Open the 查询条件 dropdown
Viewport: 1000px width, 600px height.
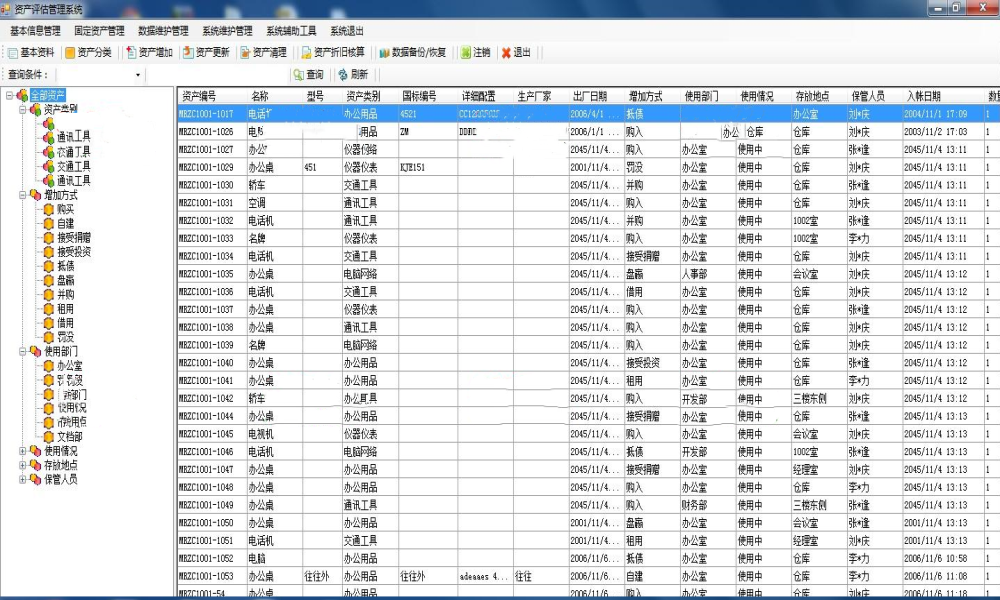138,75
